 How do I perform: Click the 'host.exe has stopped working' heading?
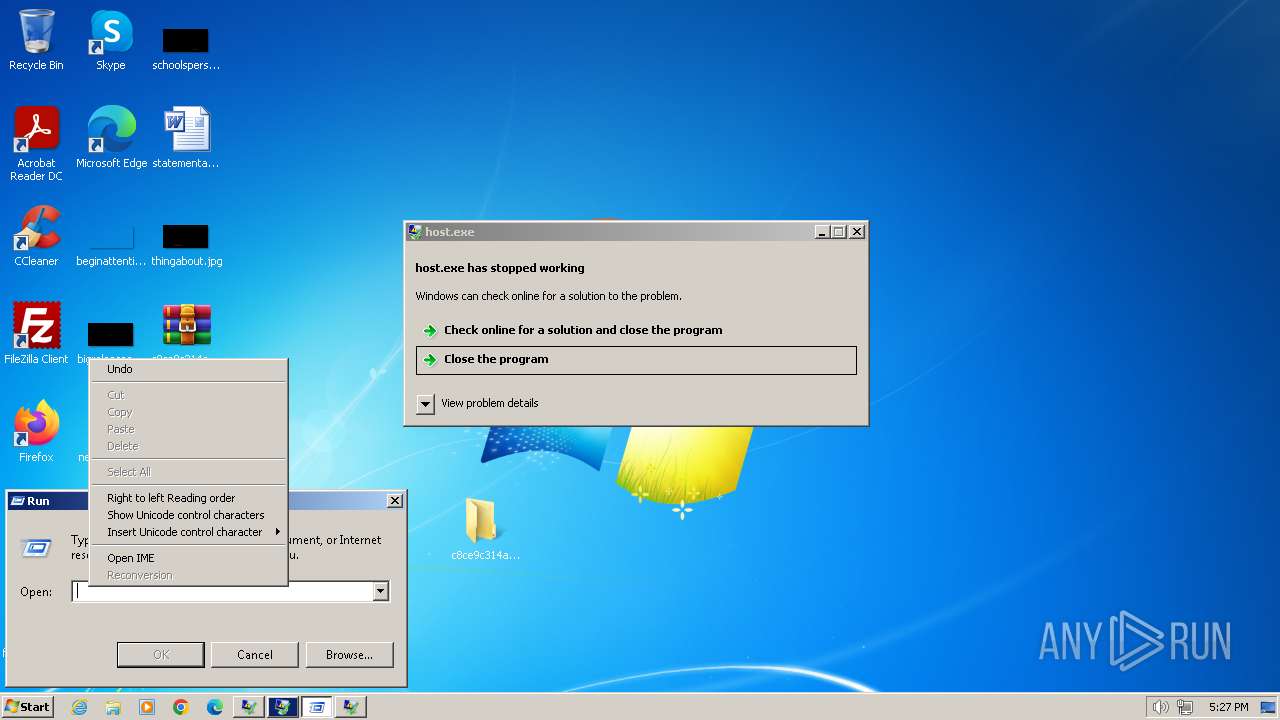coord(500,268)
